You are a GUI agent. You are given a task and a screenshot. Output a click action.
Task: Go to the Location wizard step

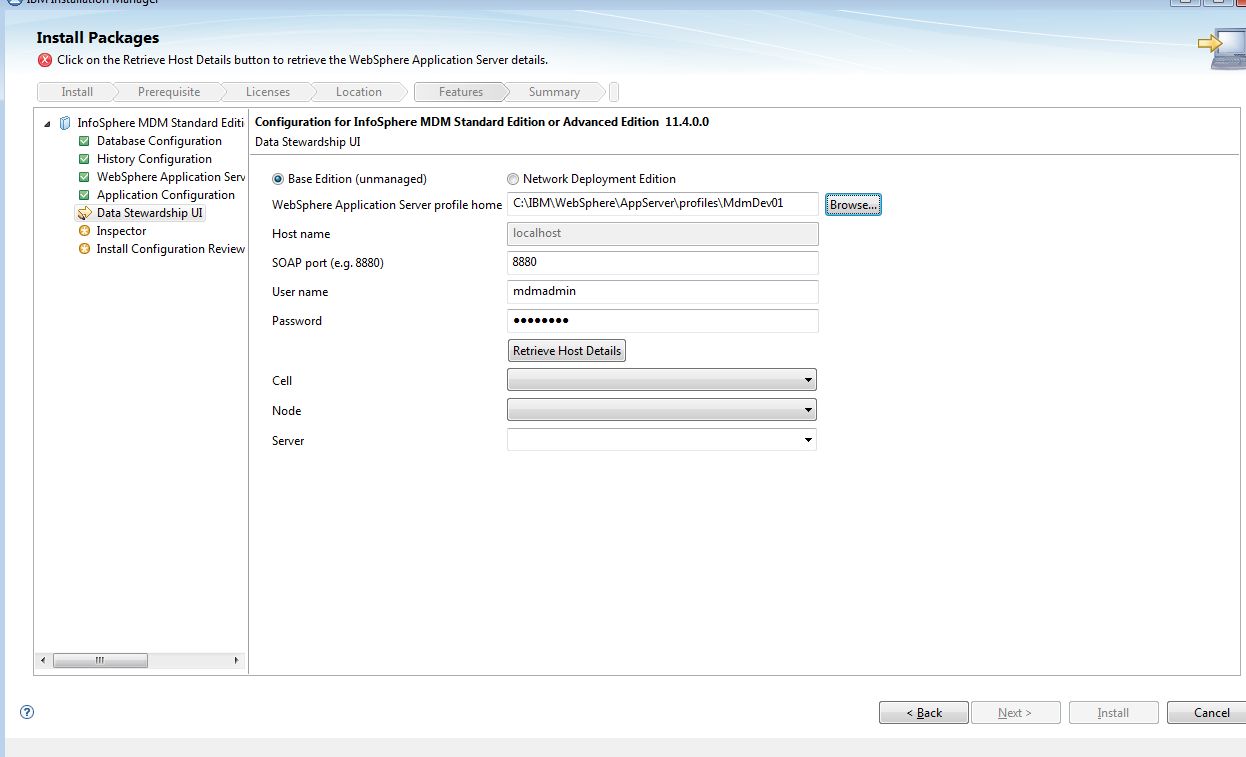click(x=359, y=92)
